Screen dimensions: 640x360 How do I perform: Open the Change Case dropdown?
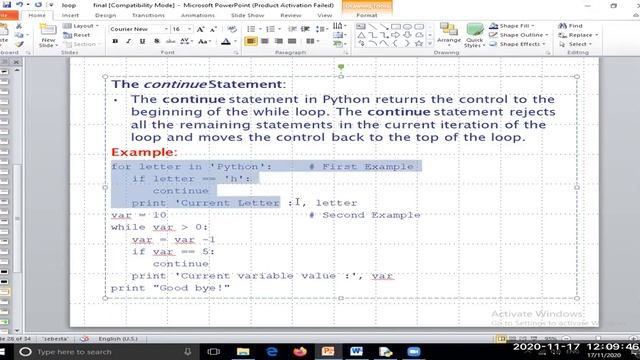pos(204,41)
